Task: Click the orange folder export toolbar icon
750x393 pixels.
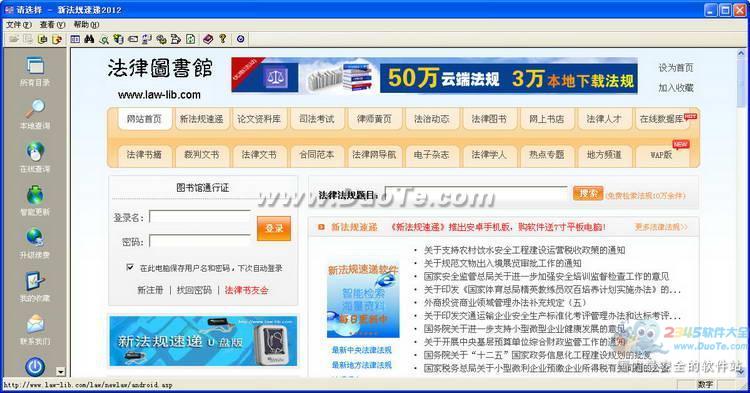Action: (x=57, y=39)
